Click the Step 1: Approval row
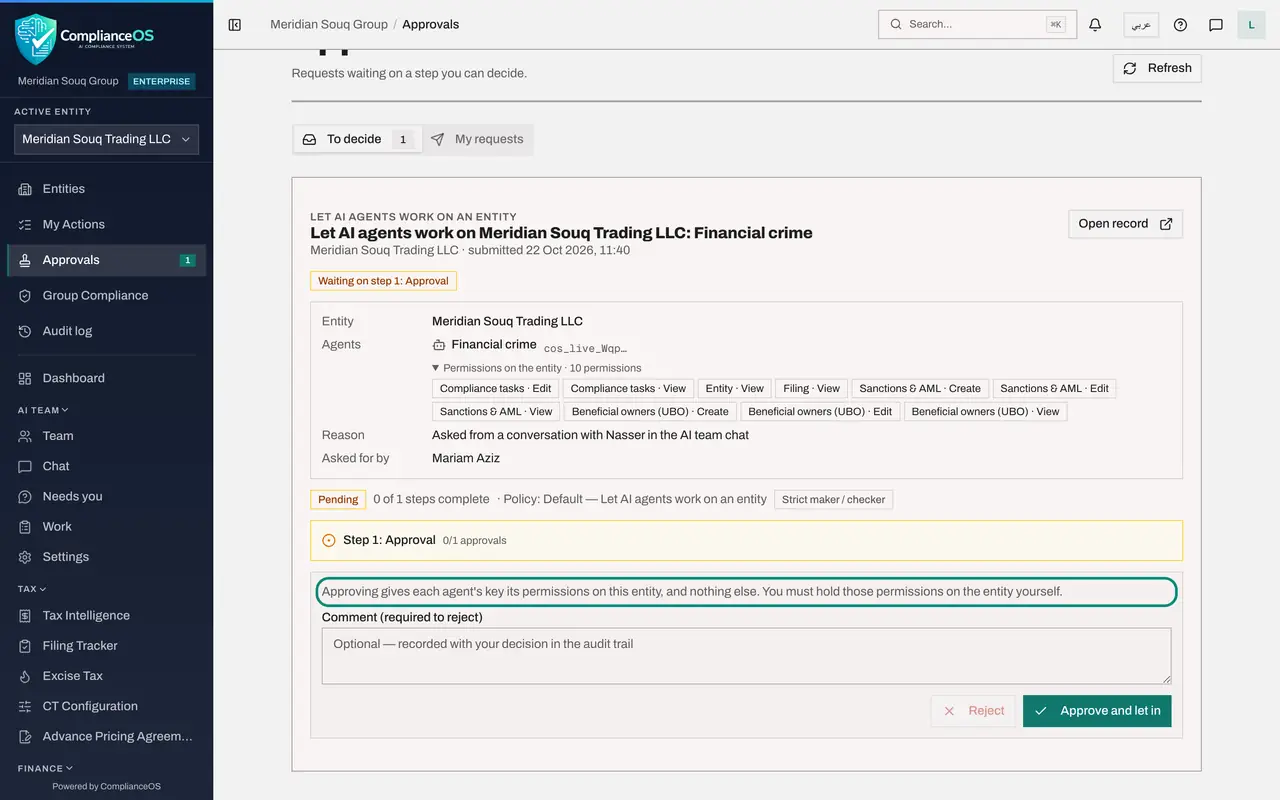 (x=746, y=540)
